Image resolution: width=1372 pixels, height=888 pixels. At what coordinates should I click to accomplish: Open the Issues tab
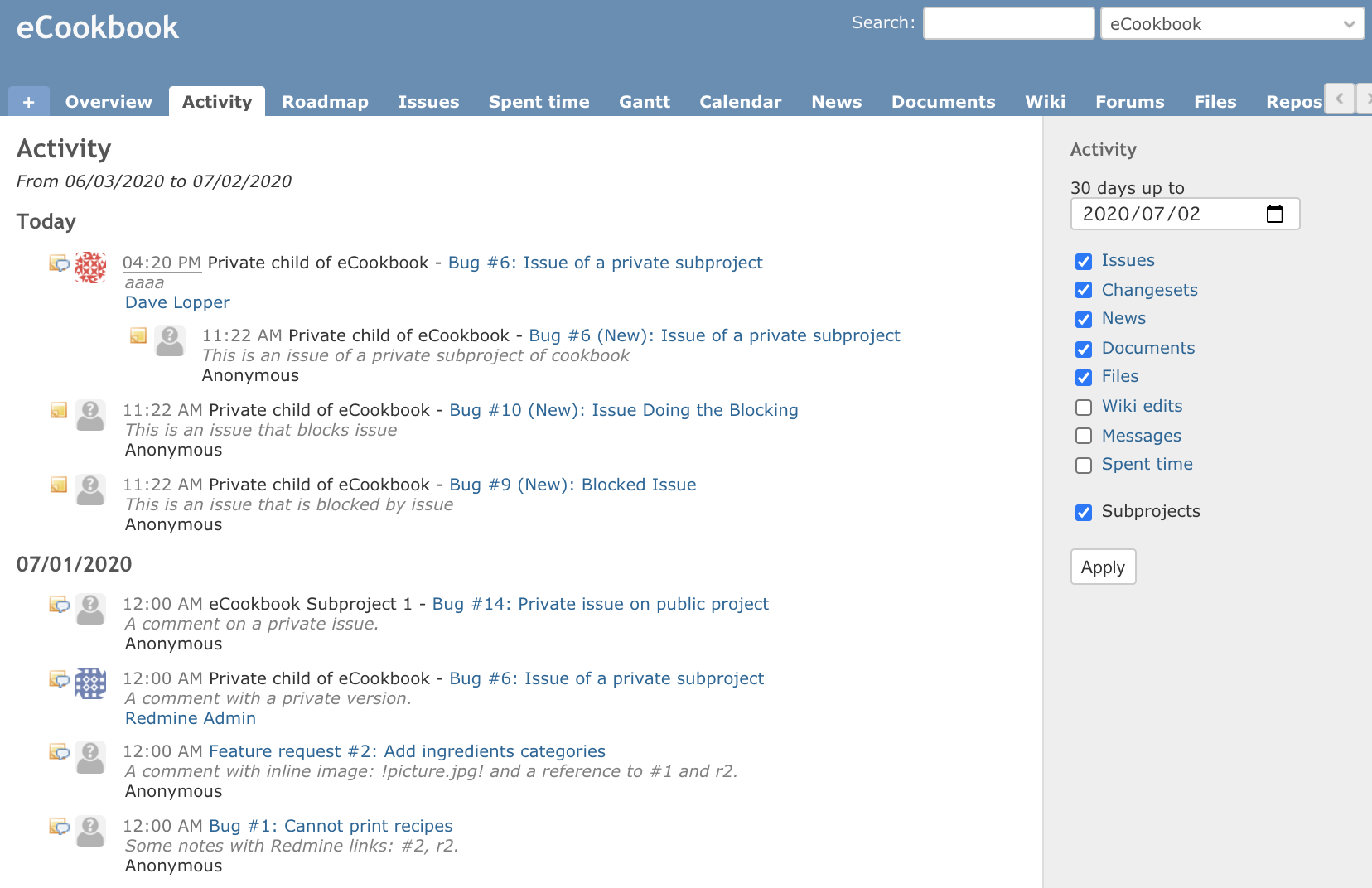click(x=428, y=101)
